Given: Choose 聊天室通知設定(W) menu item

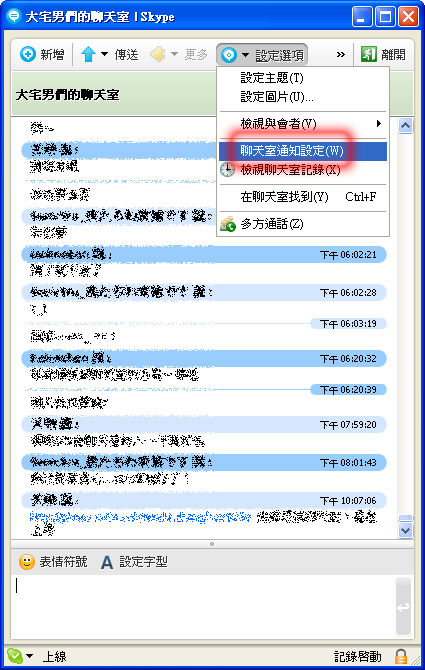Looking at the screenshot, I should 303,151.
